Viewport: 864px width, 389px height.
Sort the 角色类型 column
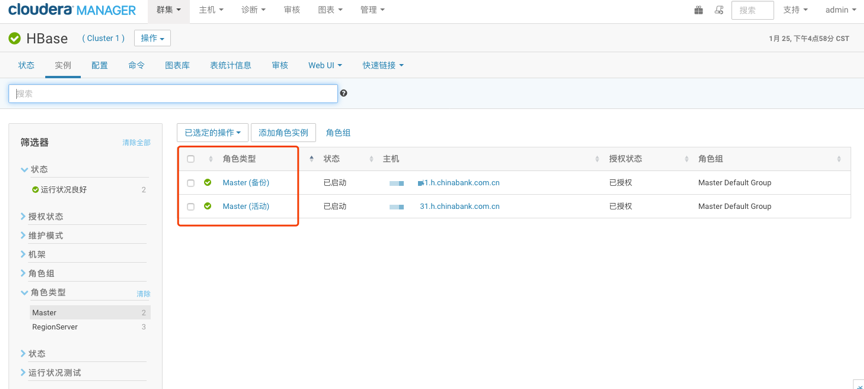click(x=311, y=159)
